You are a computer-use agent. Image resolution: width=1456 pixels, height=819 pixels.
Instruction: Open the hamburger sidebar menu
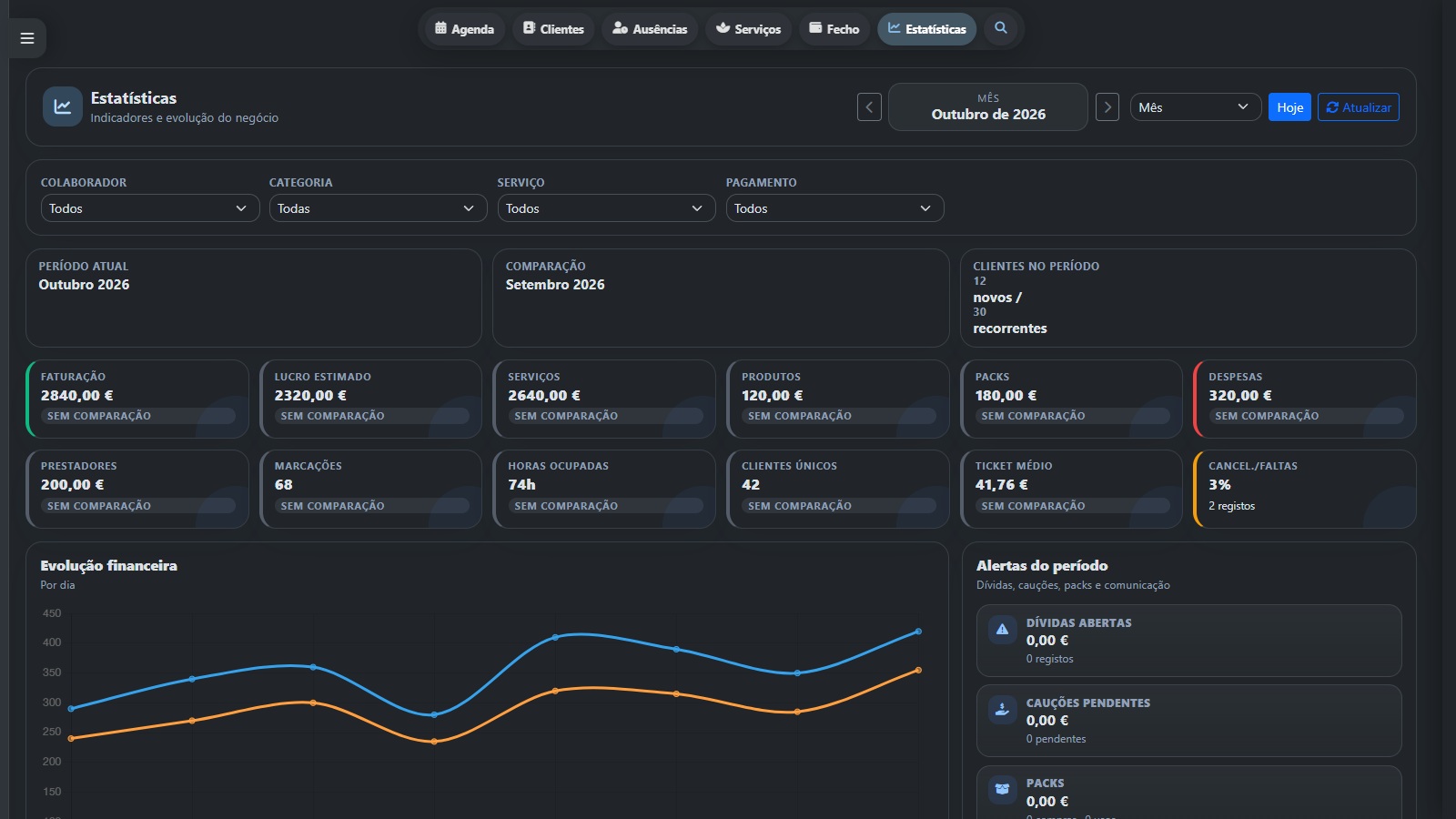pos(27,38)
